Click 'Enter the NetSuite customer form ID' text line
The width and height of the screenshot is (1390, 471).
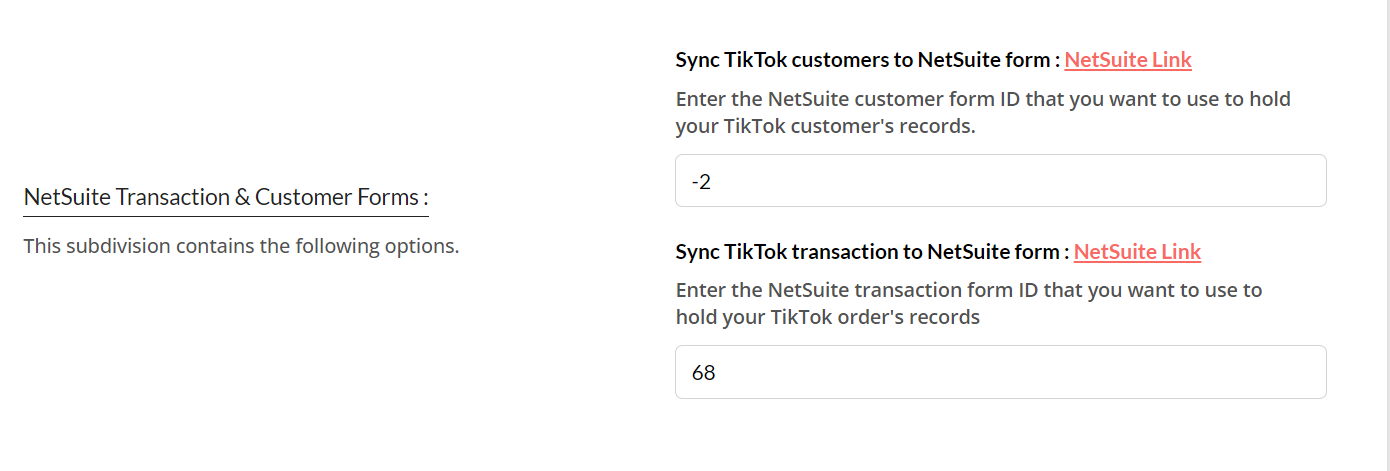pyautogui.click(x=982, y=100)
